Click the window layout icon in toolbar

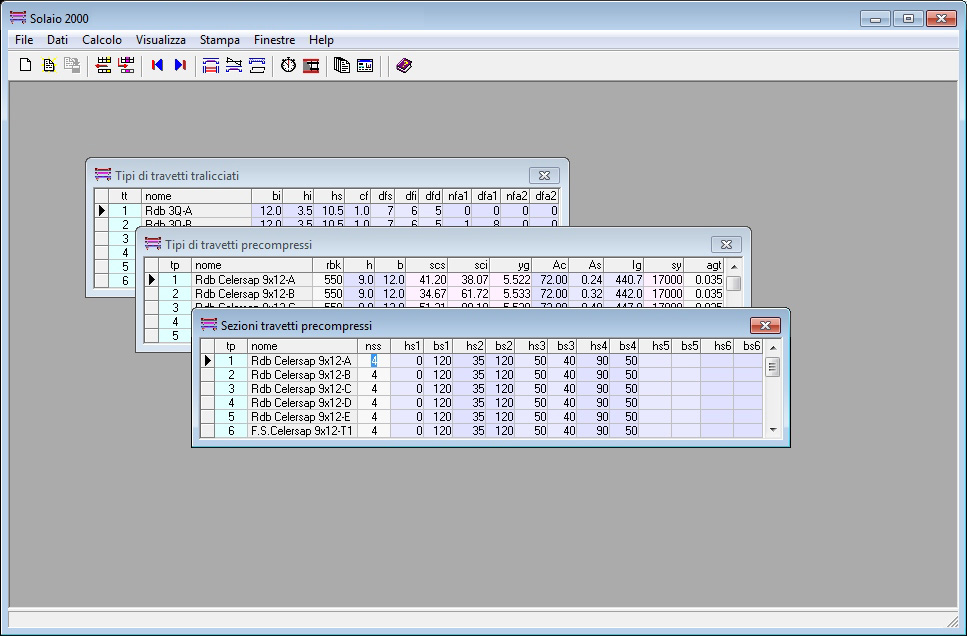(x=365, y=65)
